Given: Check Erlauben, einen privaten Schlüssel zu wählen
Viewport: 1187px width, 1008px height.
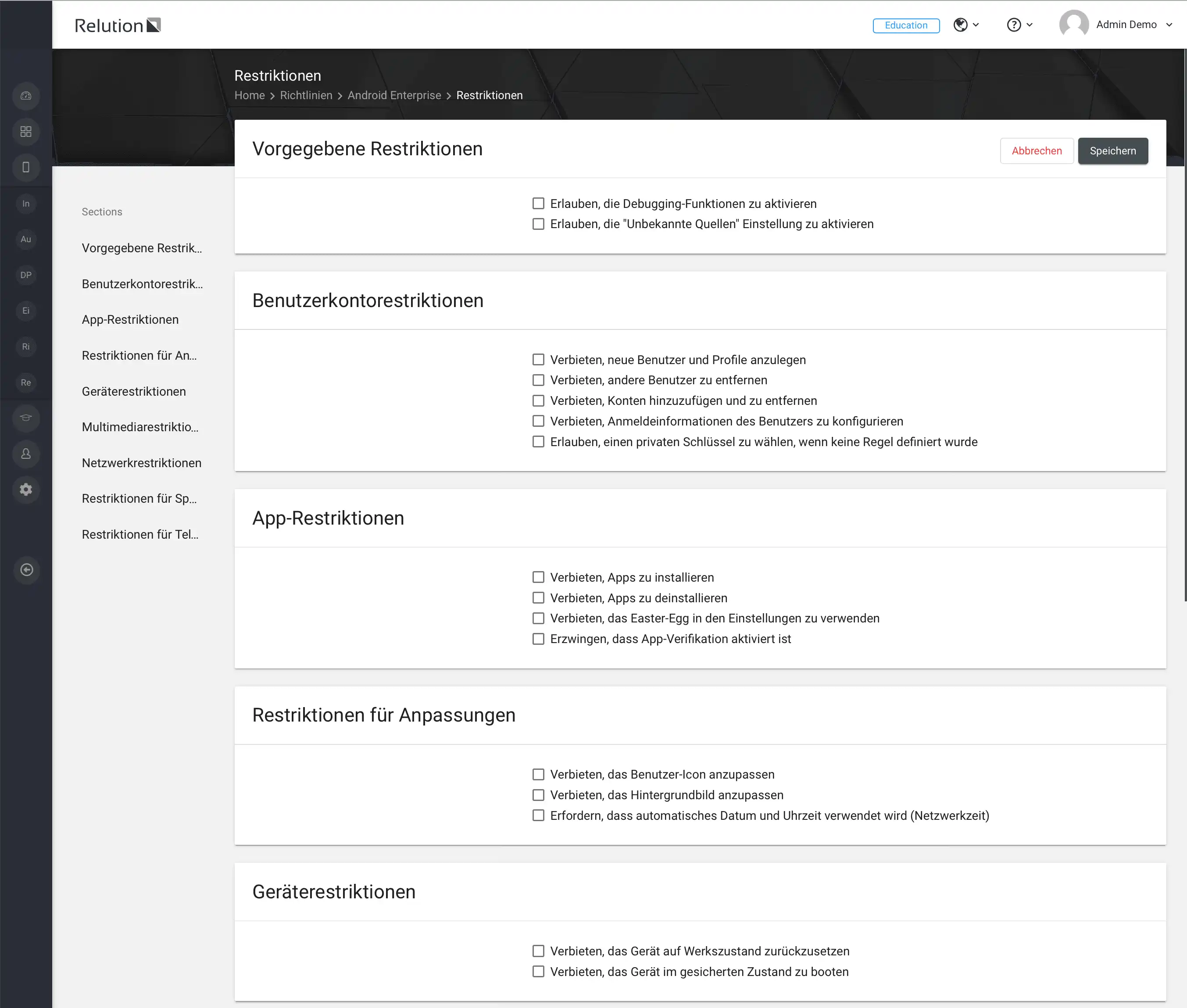Looking at the screenshot, I should point(538,442).
